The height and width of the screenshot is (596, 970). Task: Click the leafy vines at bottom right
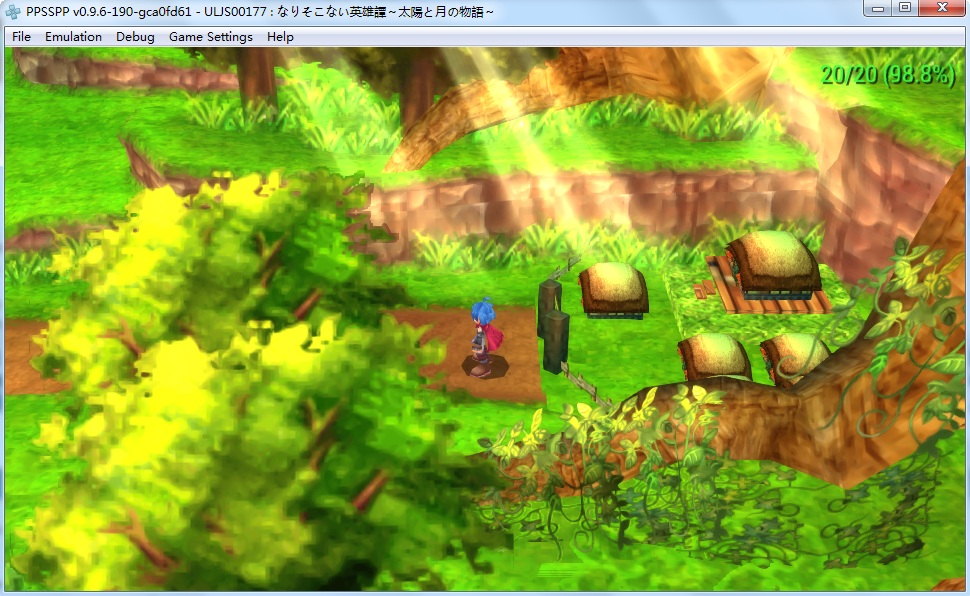click(x=700, y=500)
